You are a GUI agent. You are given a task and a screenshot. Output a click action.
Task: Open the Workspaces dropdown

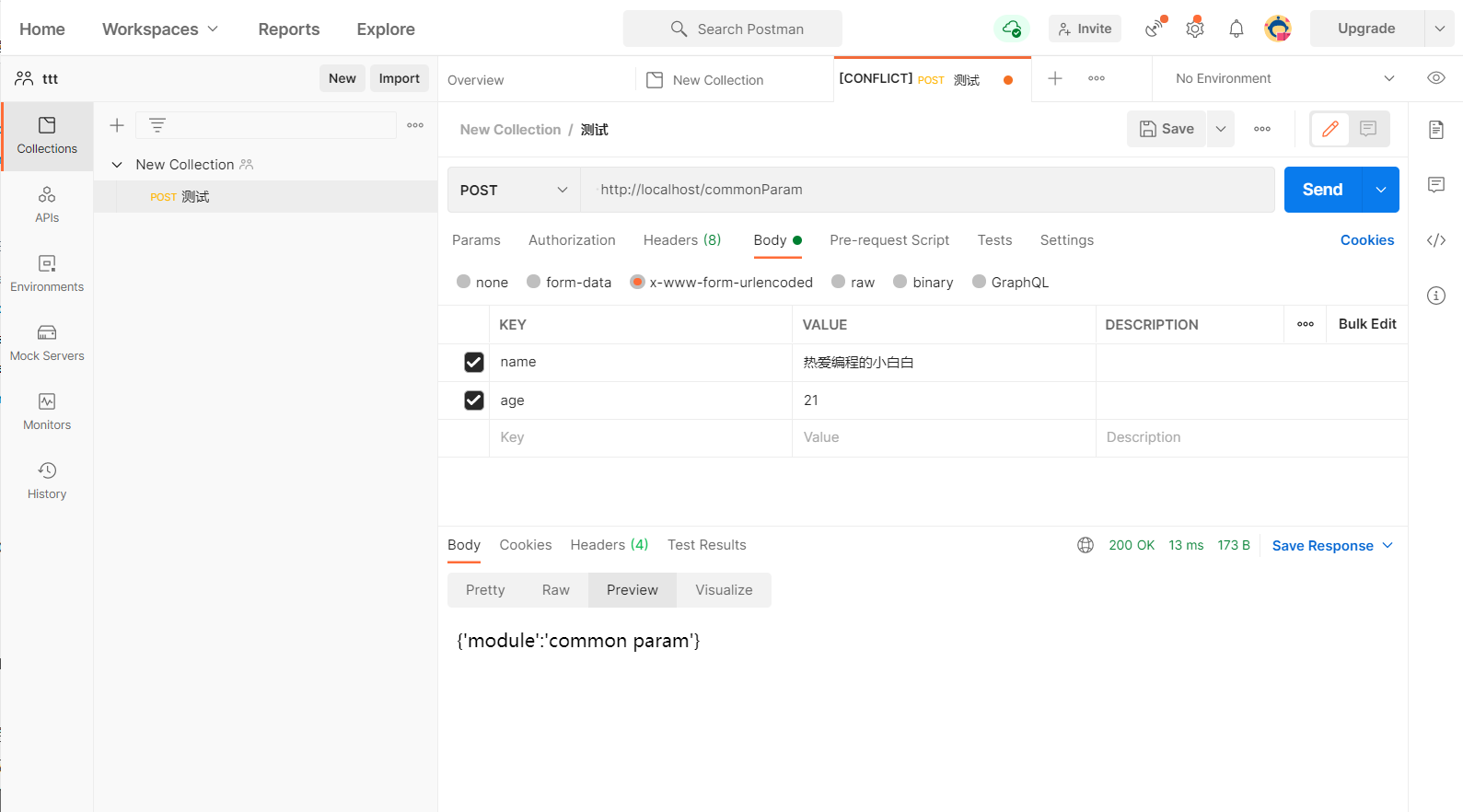coord(160,29)
